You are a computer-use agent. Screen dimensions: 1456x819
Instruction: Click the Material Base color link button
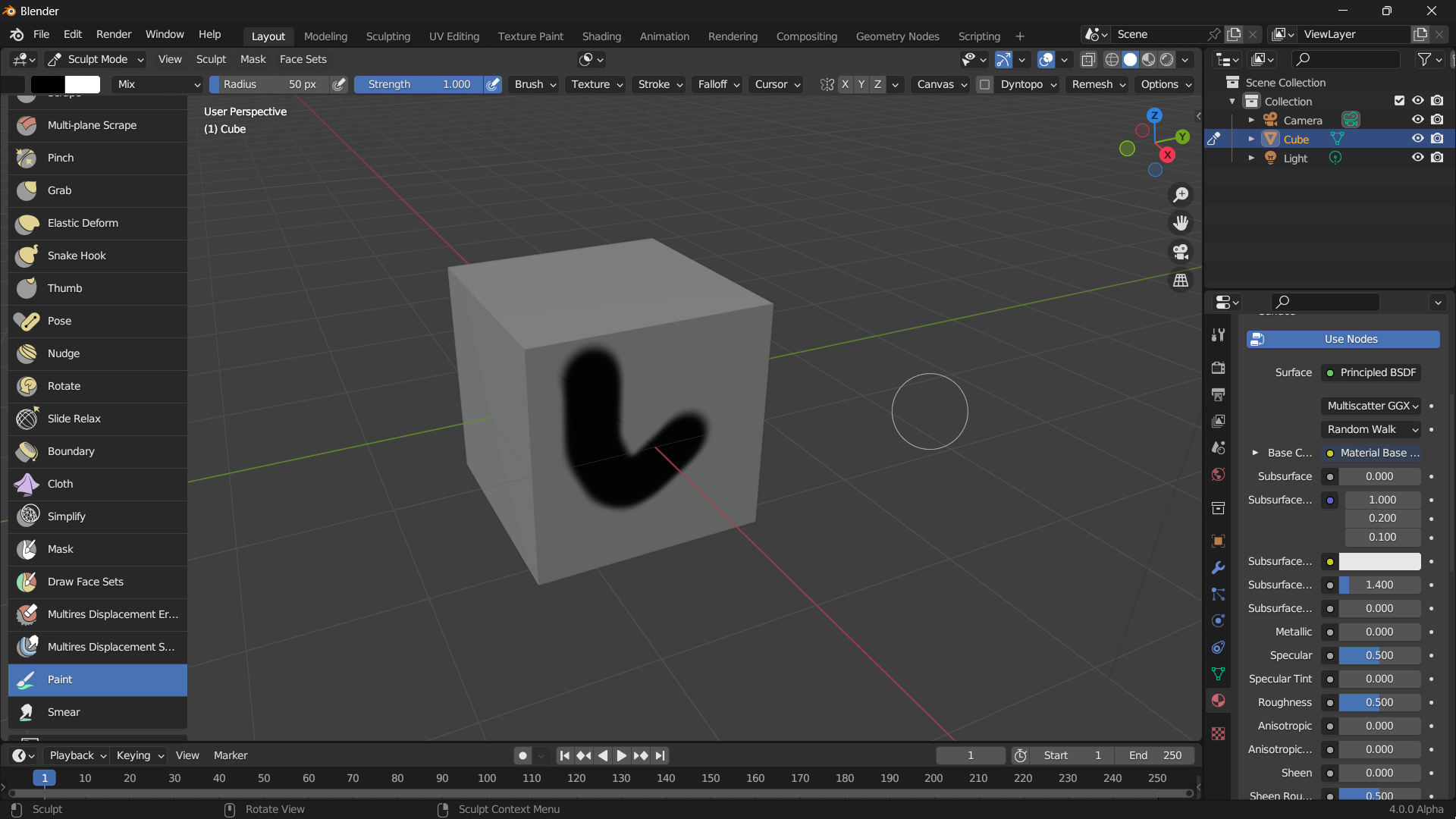tap(1371, 453)
